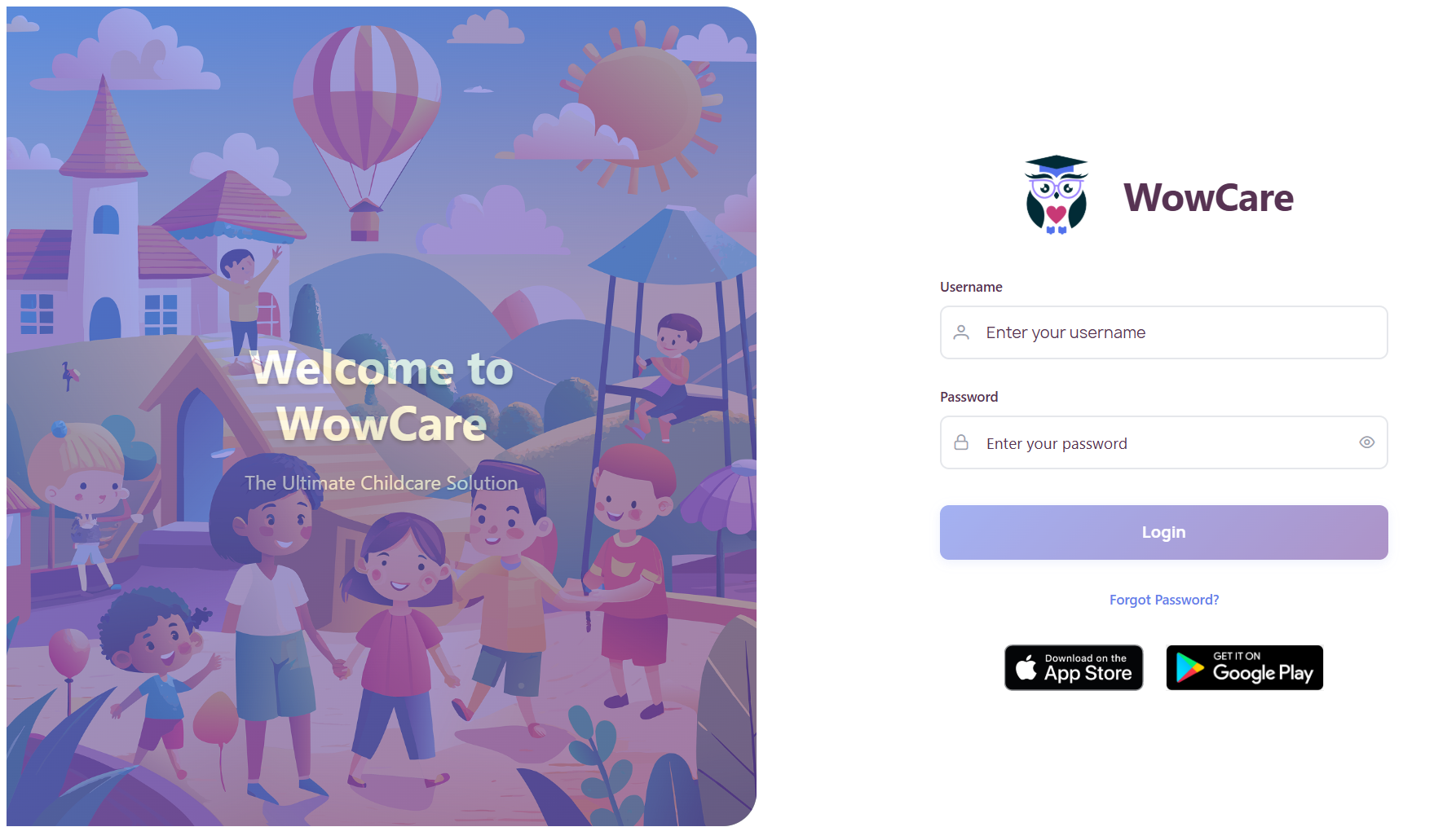1456x827 pixels.
Task: Click the WowCare owl logo
Action: 1056,195
